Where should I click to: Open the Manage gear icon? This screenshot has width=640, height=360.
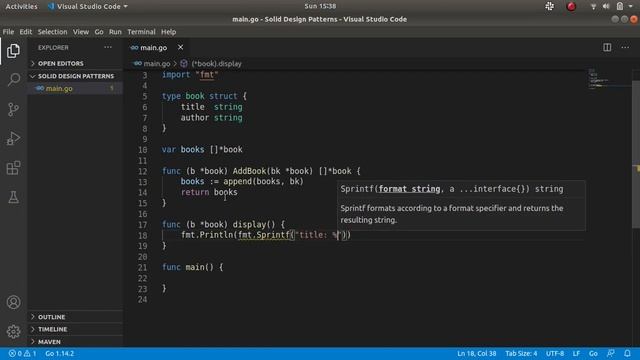(x=13, y=331)
